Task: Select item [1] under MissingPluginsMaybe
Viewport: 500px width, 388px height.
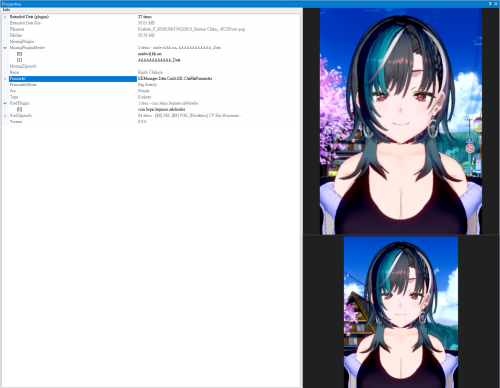Action: click(19, 60)
